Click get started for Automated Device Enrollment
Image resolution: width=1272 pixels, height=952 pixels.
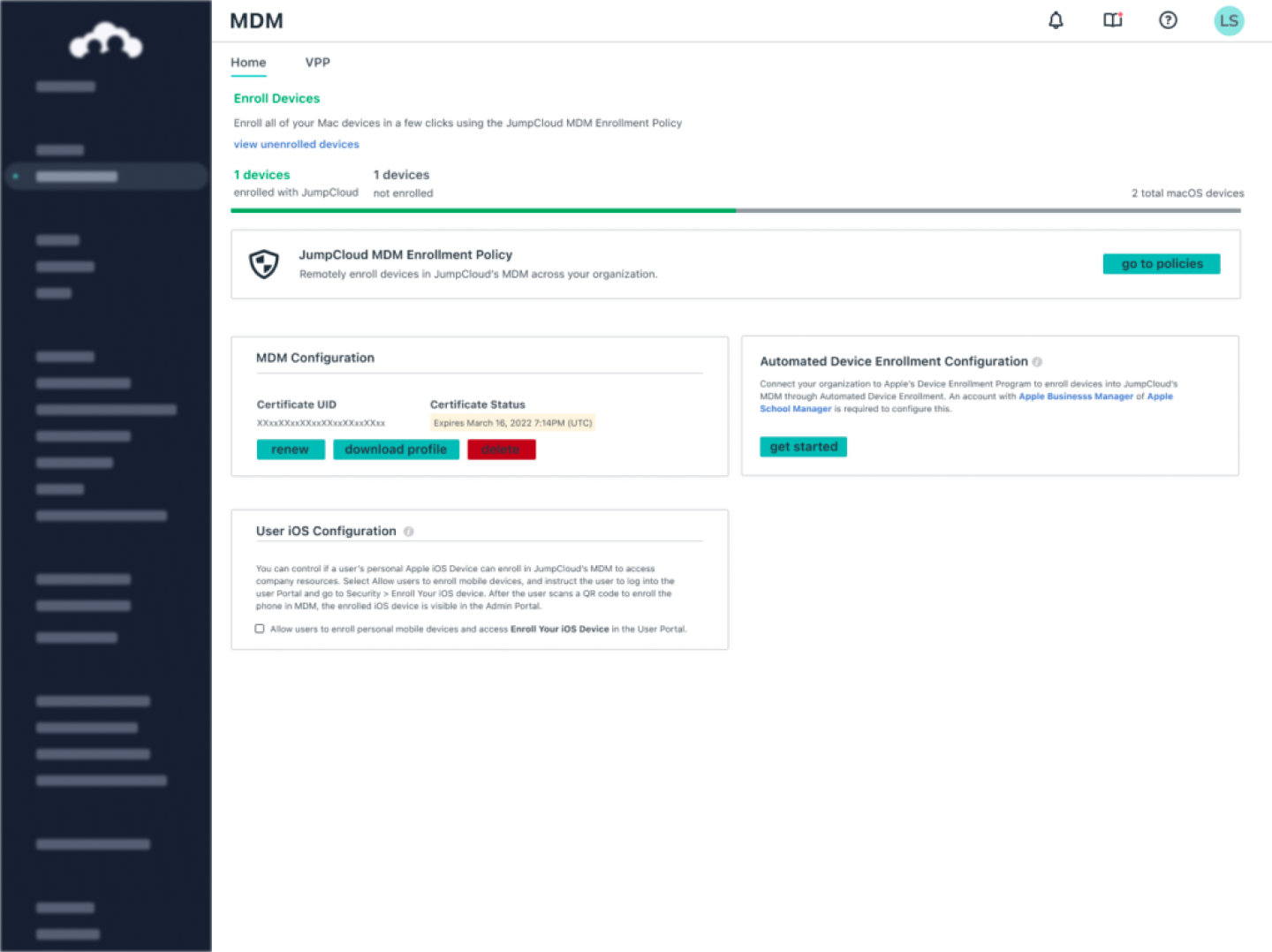(803, 446)
